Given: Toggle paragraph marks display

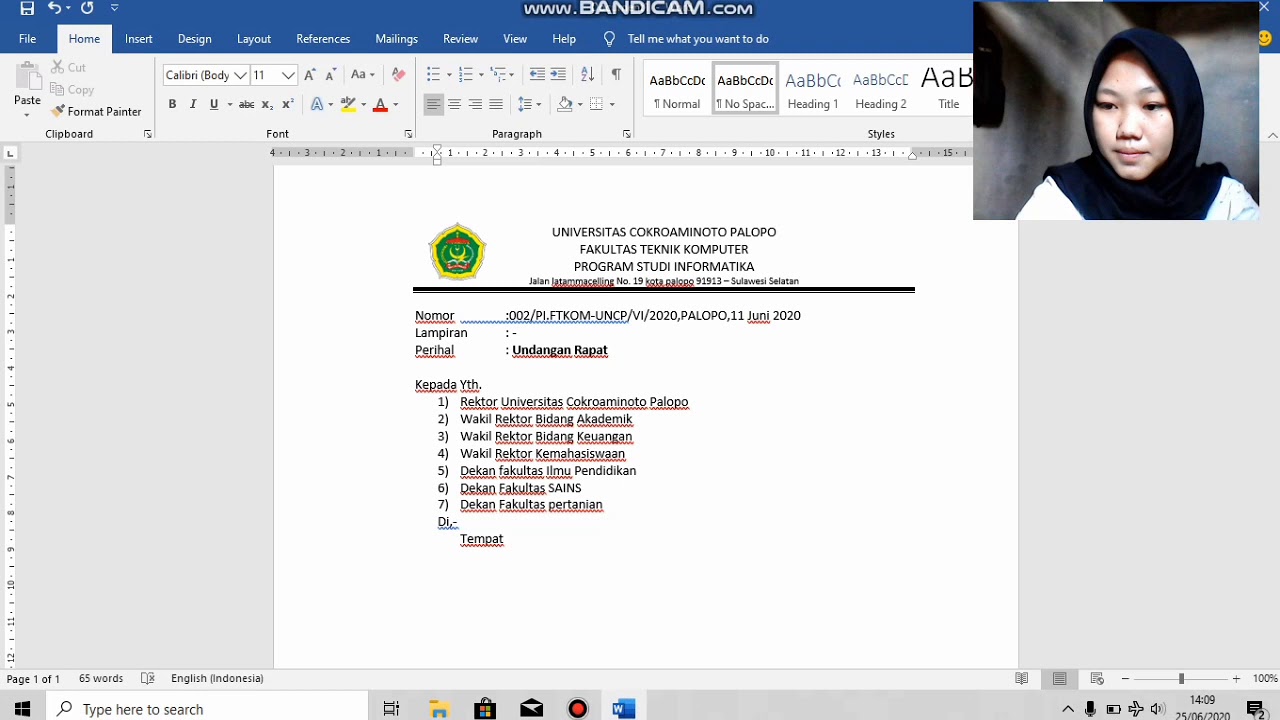Looking at the screenshot, I should pyautogui.click(x=616, y=75).
